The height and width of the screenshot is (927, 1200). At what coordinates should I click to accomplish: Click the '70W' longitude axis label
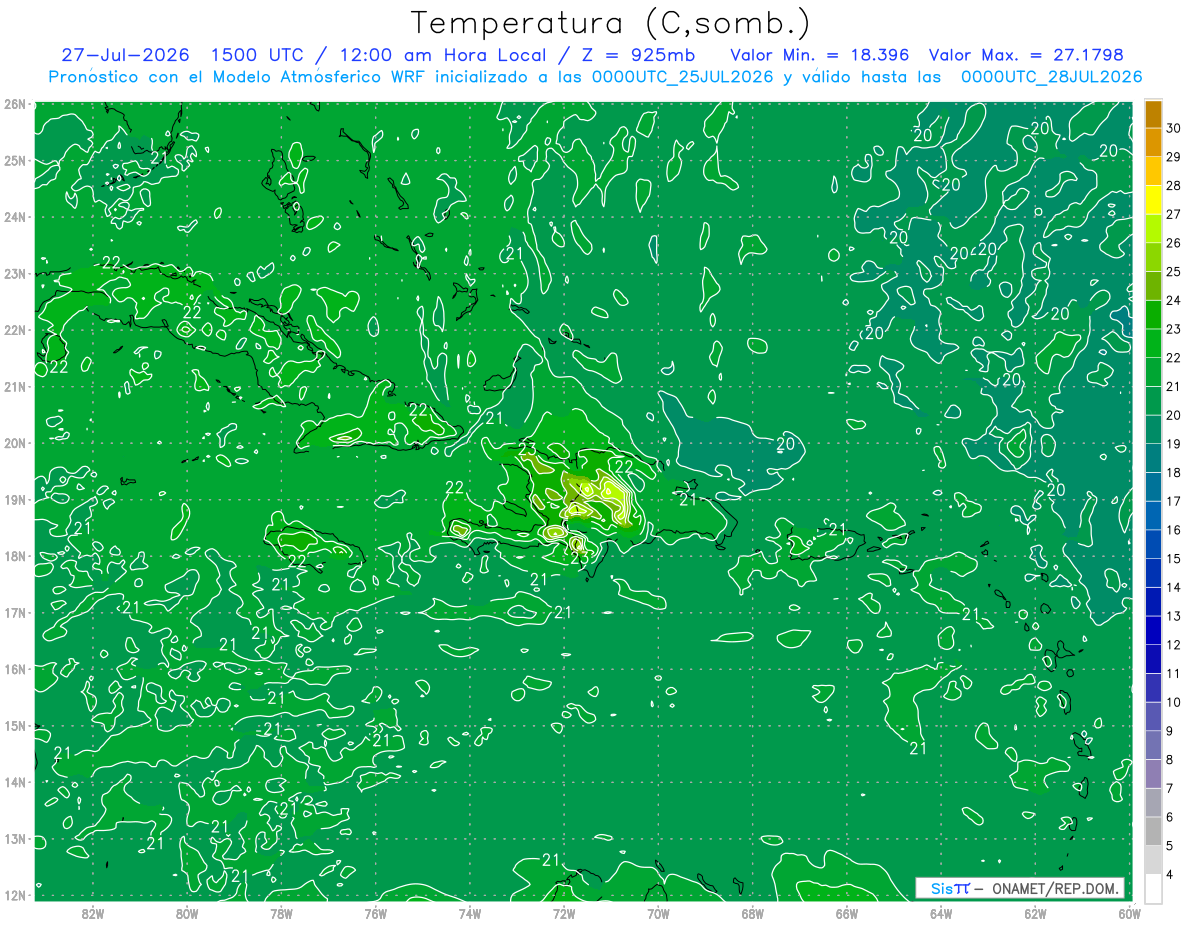click(x=658, y=913)
